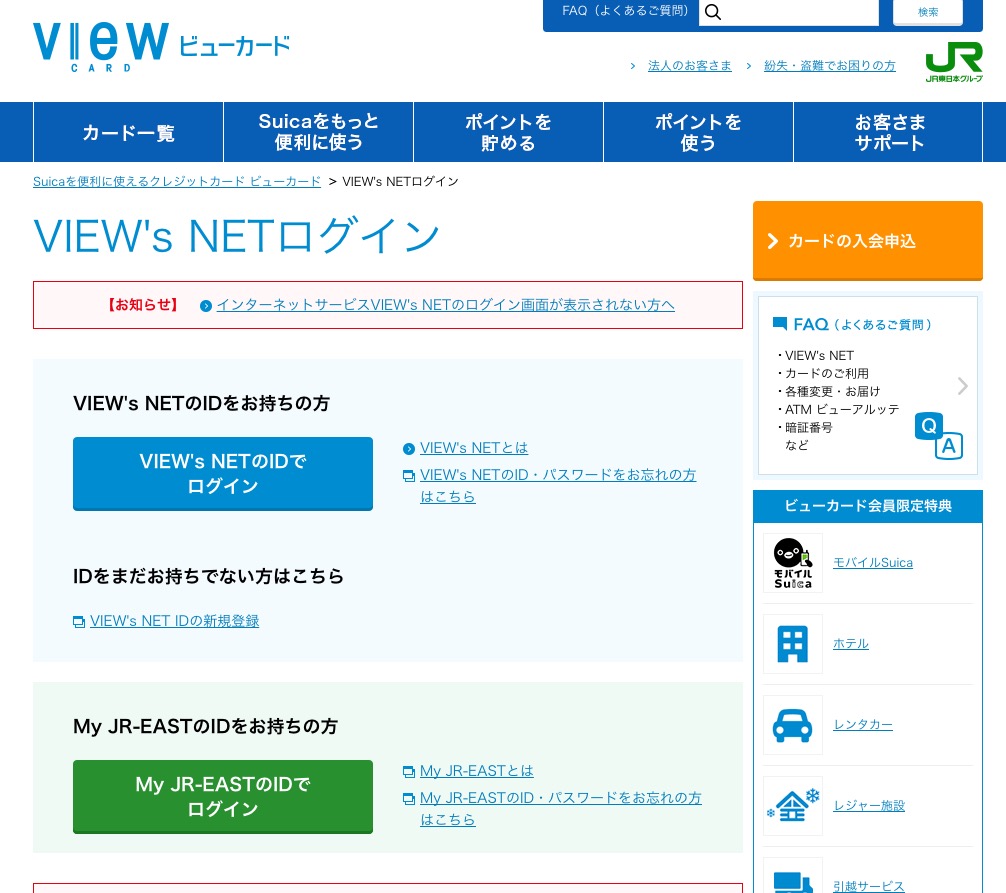Click the chevron before 紛失・盗難でお困りの方
Viewport: 1006px width, 893px height.
tap(748, 65)
